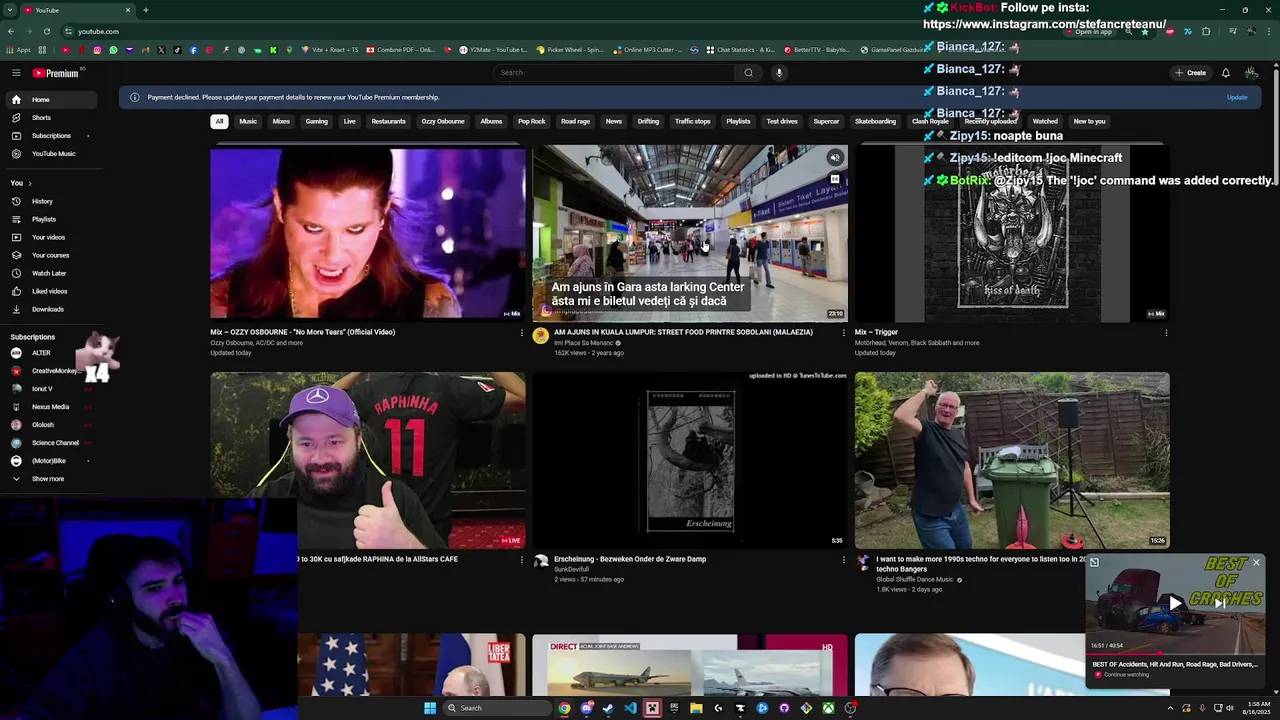Open Downloads in the sidebar
This screenshot has height=720, width=1280.
(52, 309)
